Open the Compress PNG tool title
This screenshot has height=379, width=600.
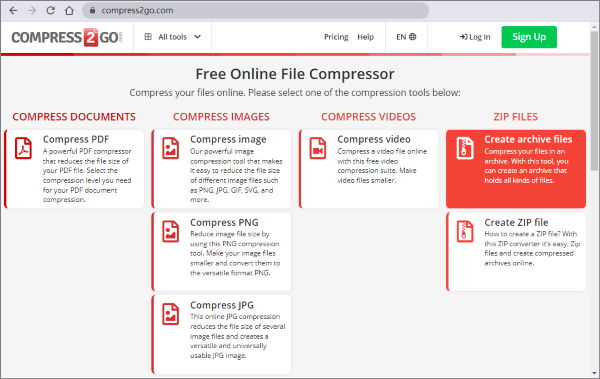pyautogui.click(x=224, y=222)
